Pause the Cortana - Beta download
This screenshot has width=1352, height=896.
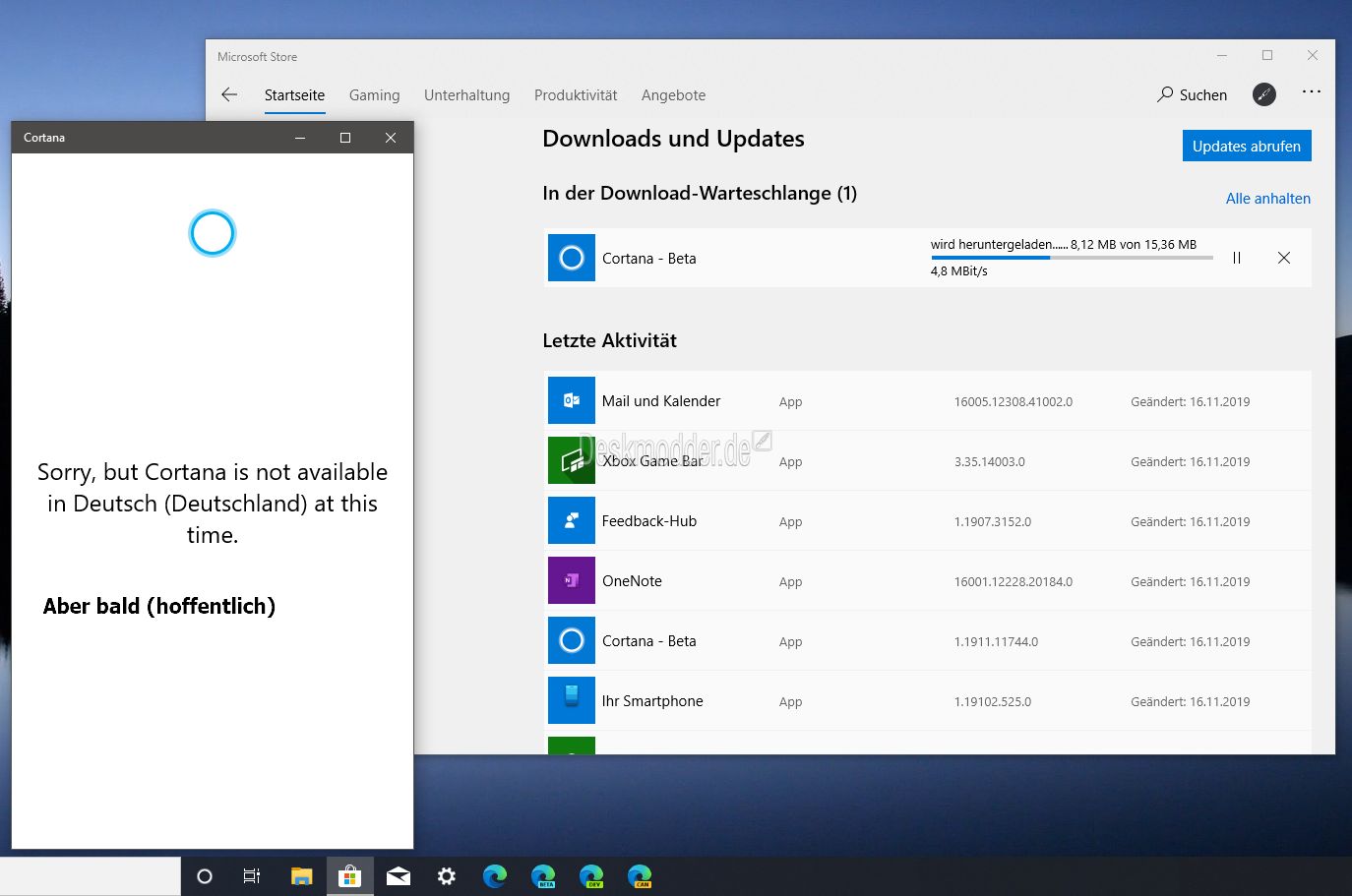1237,258
